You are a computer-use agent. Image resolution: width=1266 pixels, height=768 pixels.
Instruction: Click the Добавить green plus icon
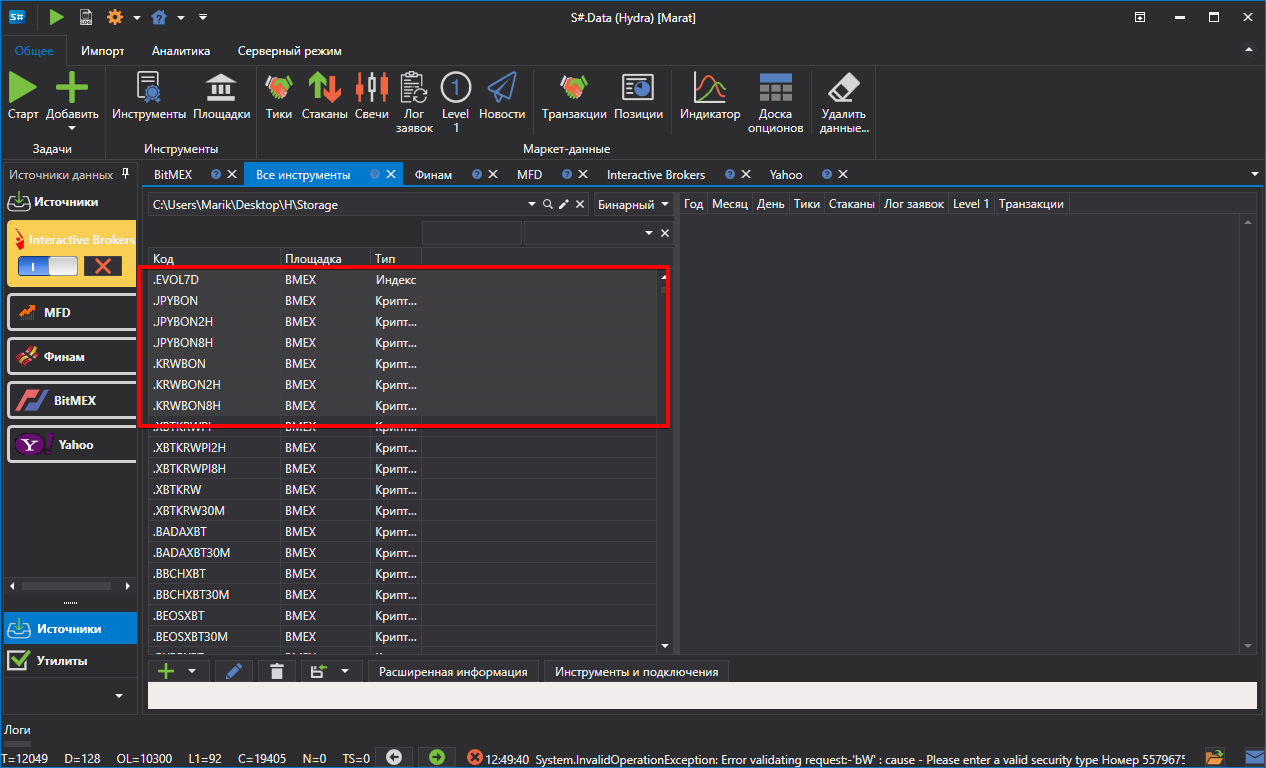[x=72, y=87]
